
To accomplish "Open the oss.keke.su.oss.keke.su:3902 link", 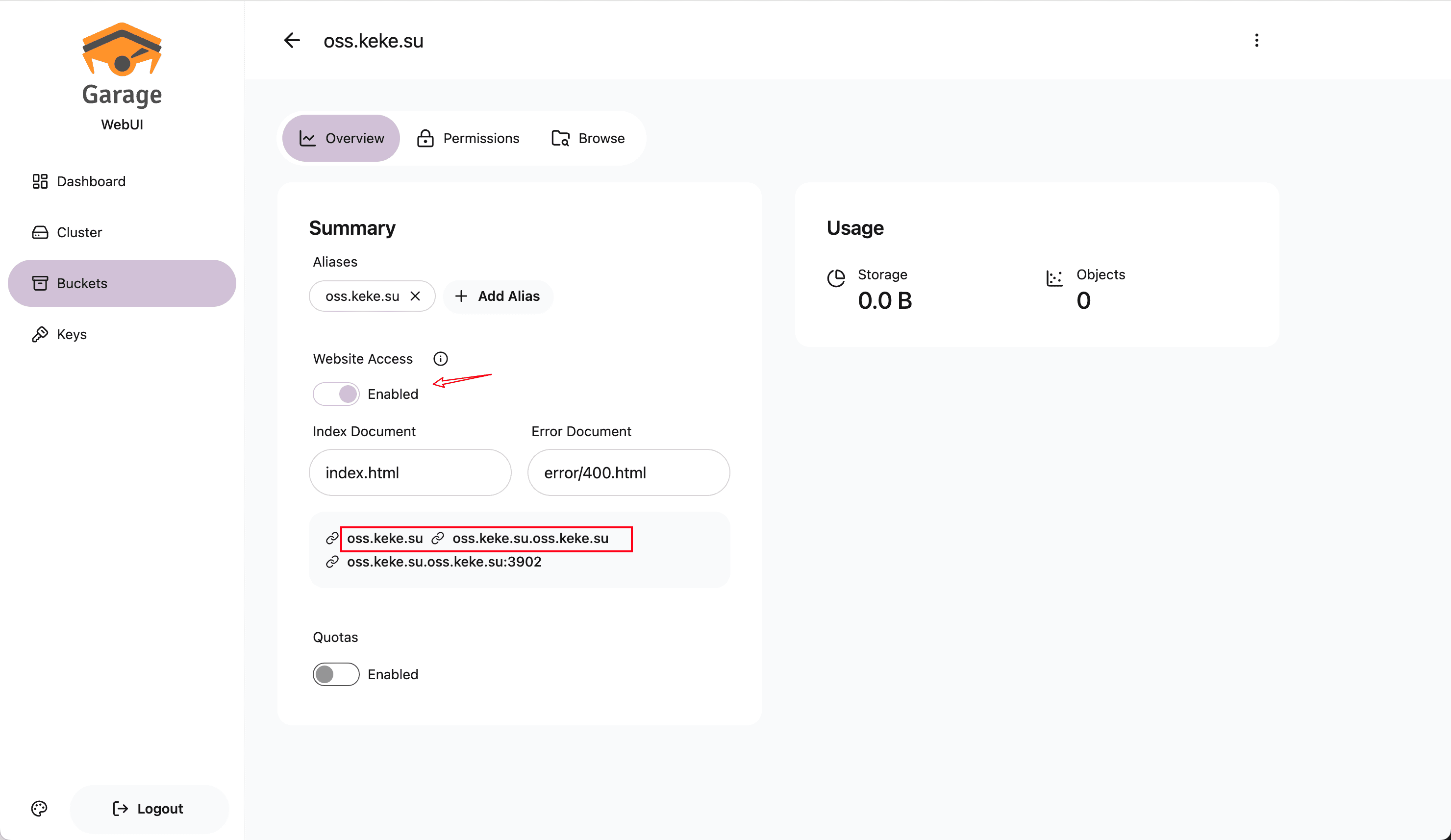I will (444, 562).
